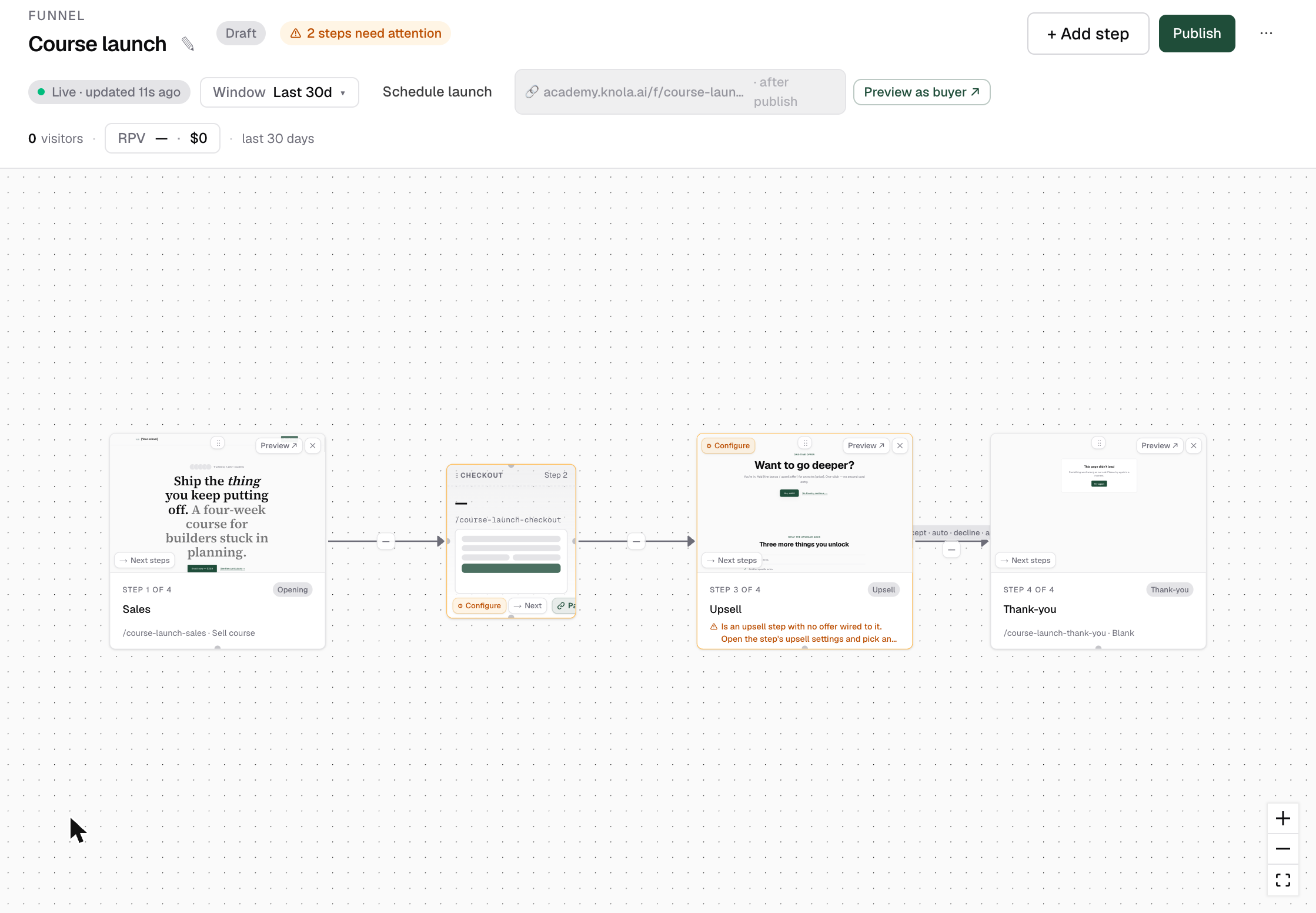Click the academy.knola.ai funnel URL field
Viewport: 1316px width, 913px height.
coord(680,92)
